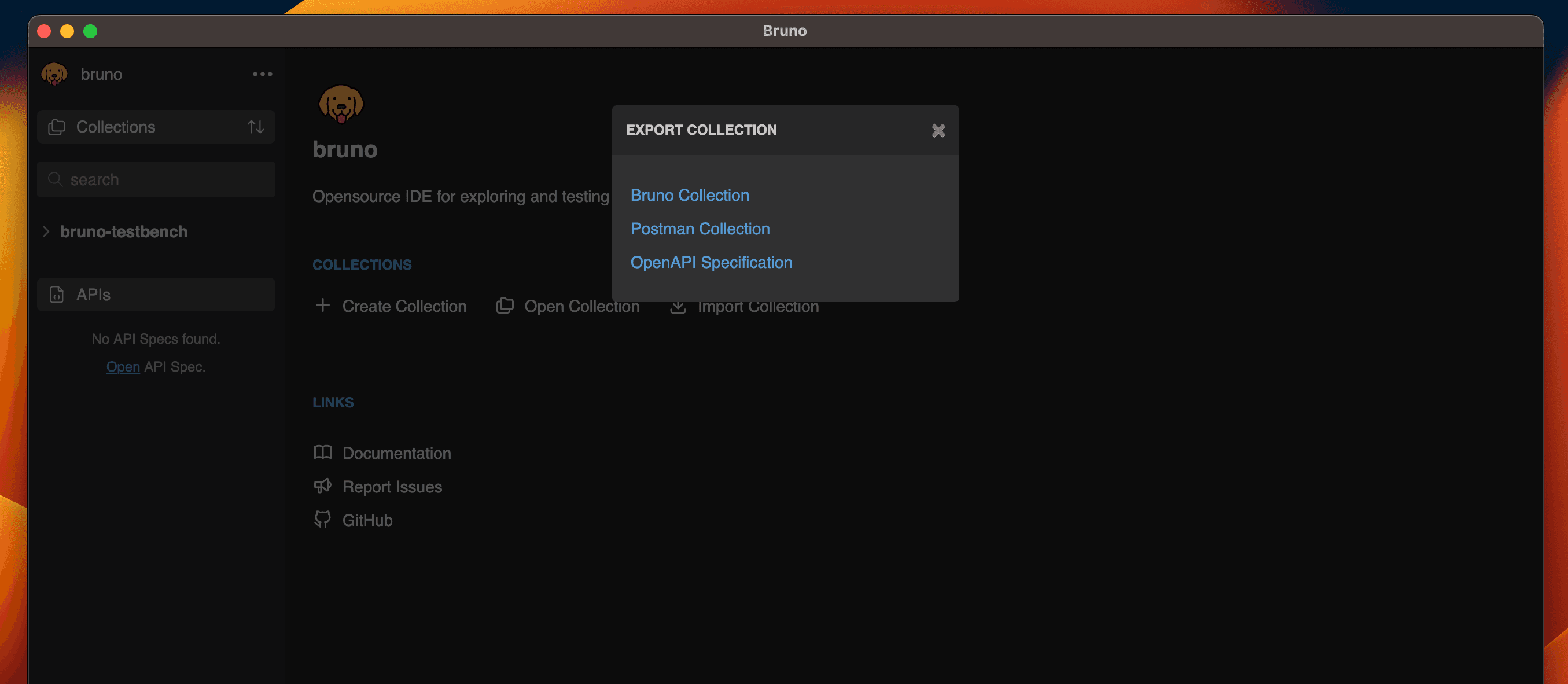Screen dimensions: 1568x684
Task: Open the Documentation link
Action: coord(396,453)
